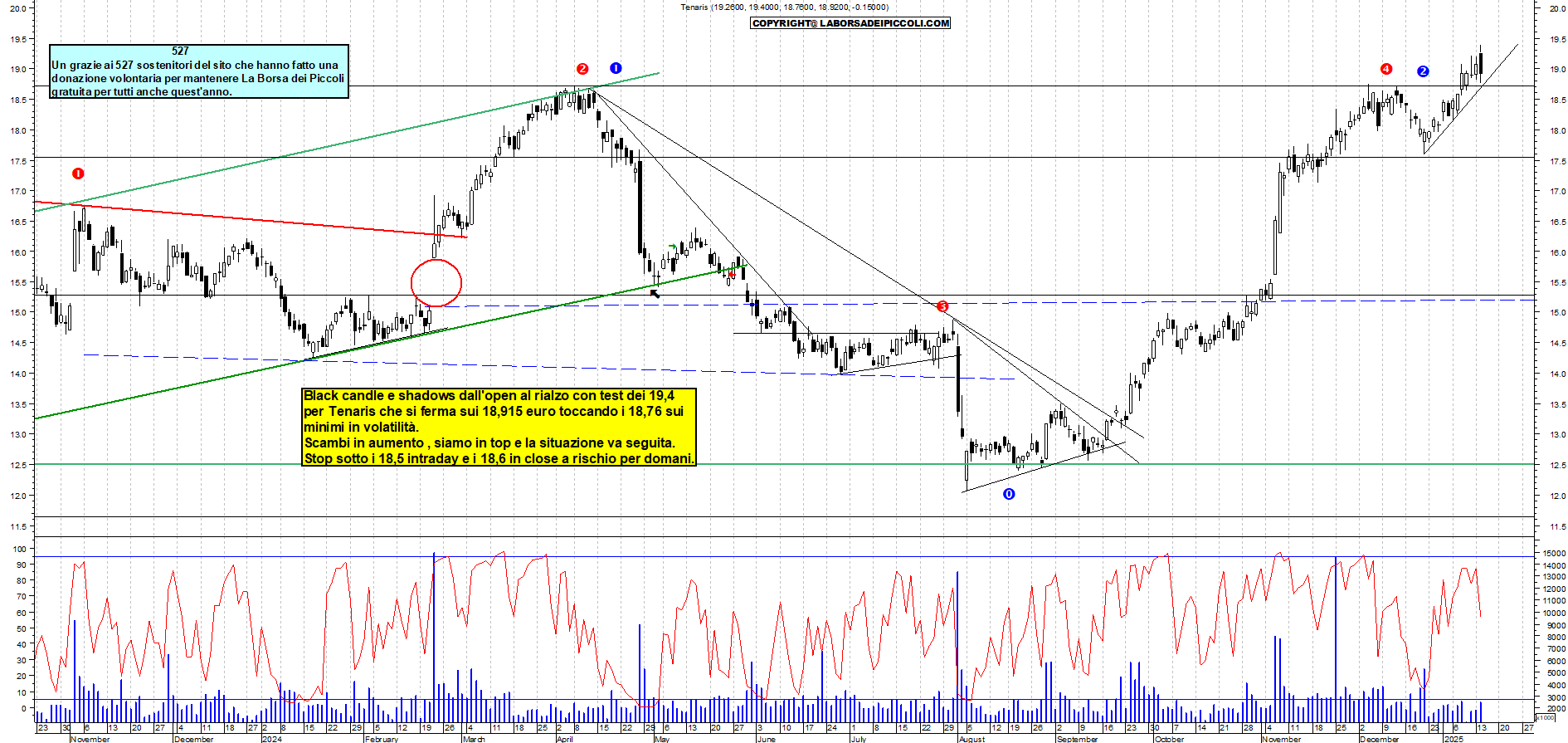Click the horizontal green support line at 12.5
This screenshot has width=1568, height=743.
[784, 464]
